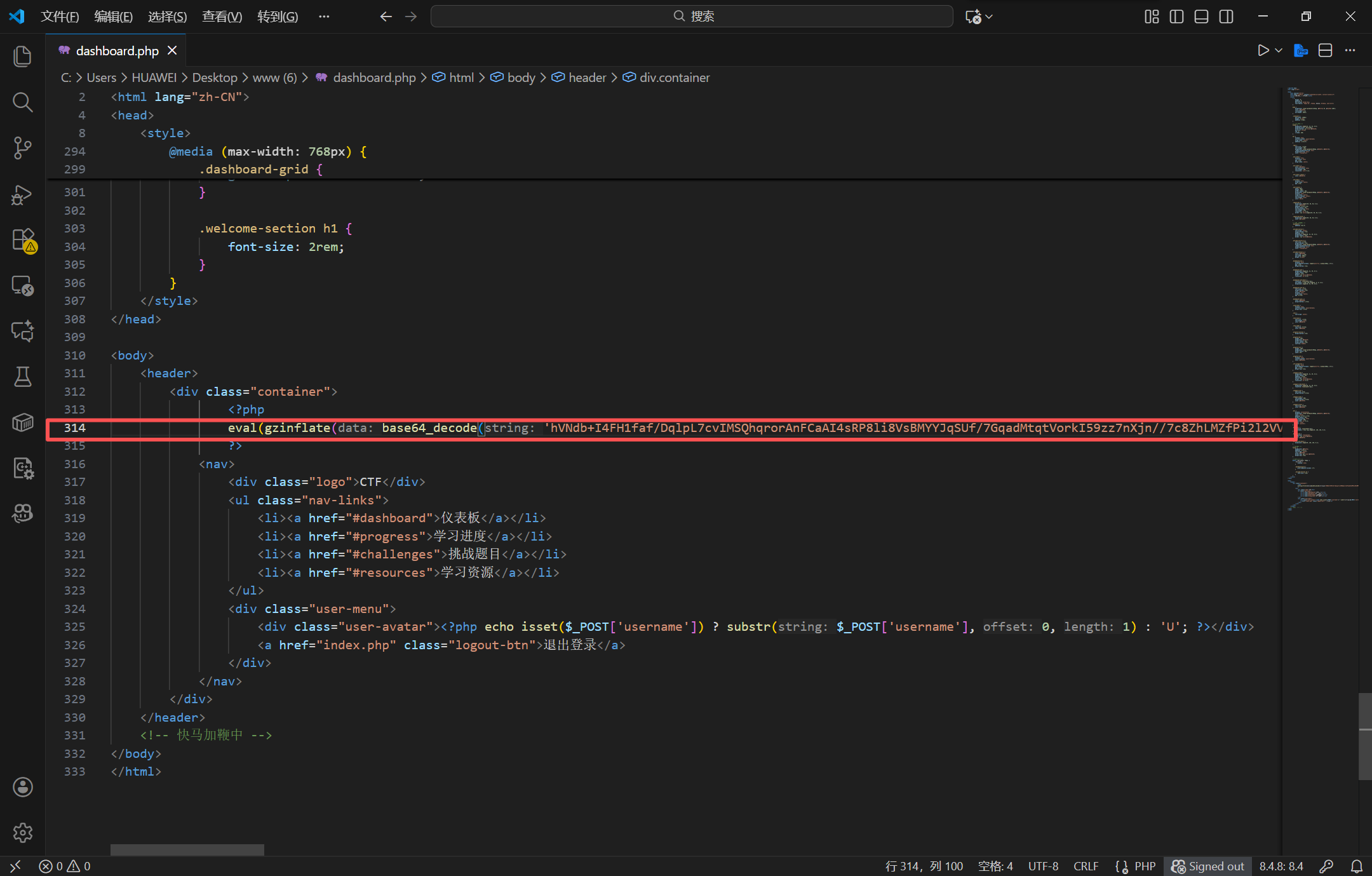Click the command center search box
Image resolution: width=1372 pixels, height=876 pixels.
coord(692,17)
